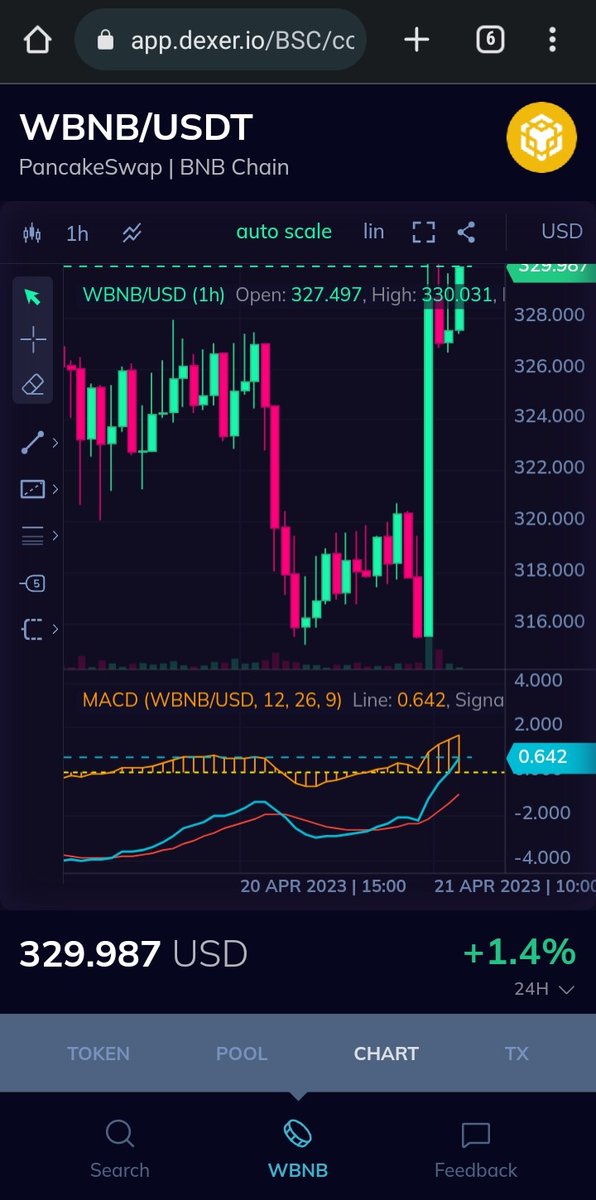
Task: Switch to the CHART tab
Action: [386, 1053]
